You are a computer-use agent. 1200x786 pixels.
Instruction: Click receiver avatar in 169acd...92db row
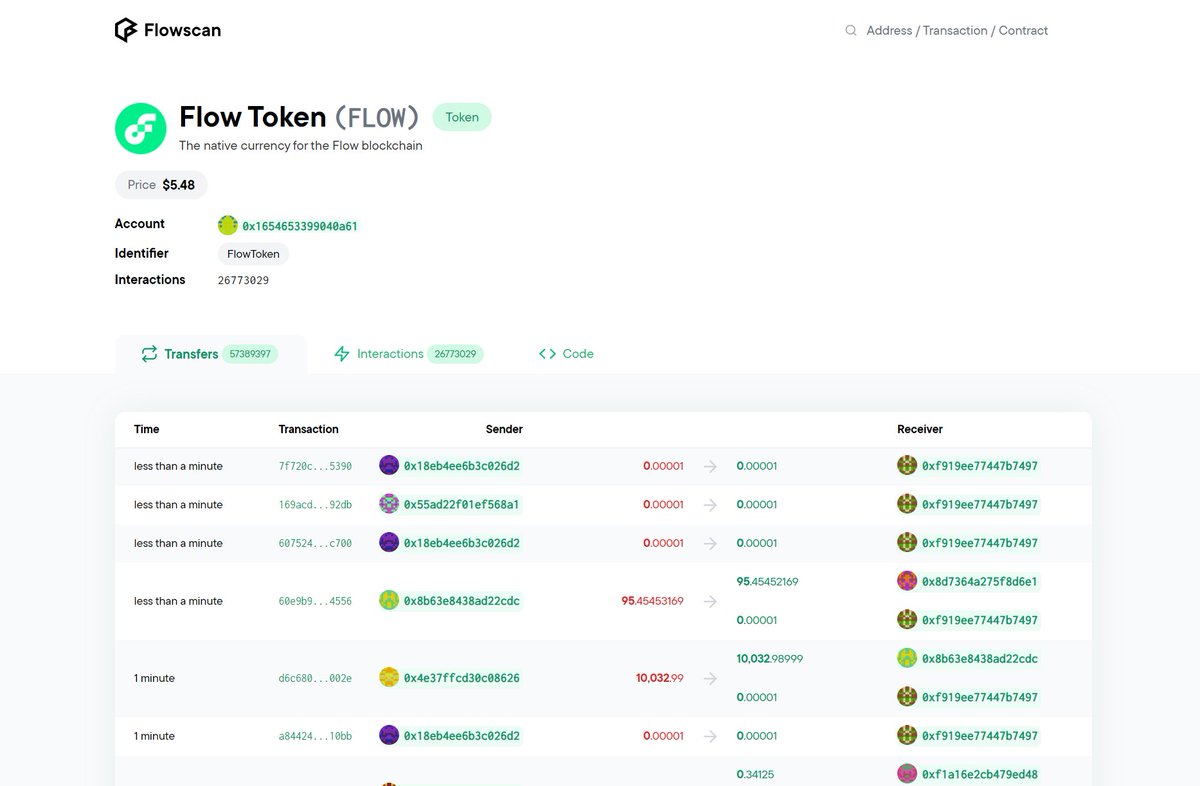907,504
